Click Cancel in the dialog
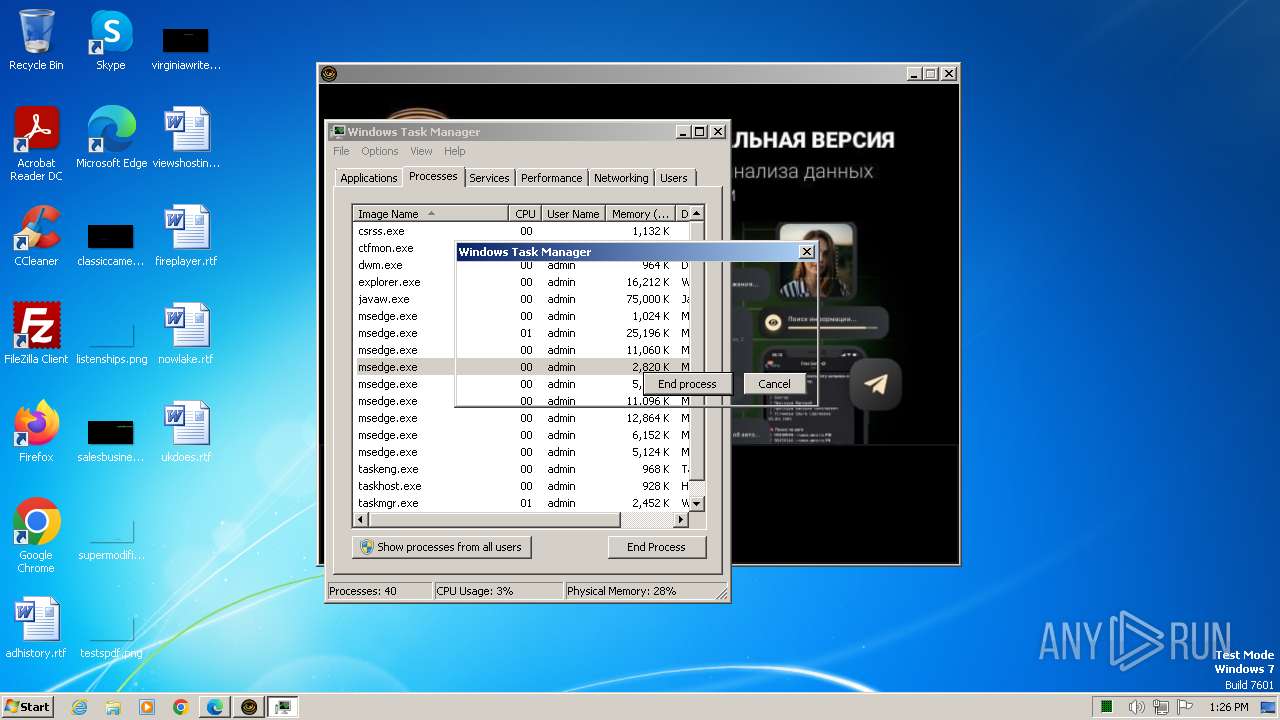The width and height of the screenshot is (1280, 720). point(774,384)
